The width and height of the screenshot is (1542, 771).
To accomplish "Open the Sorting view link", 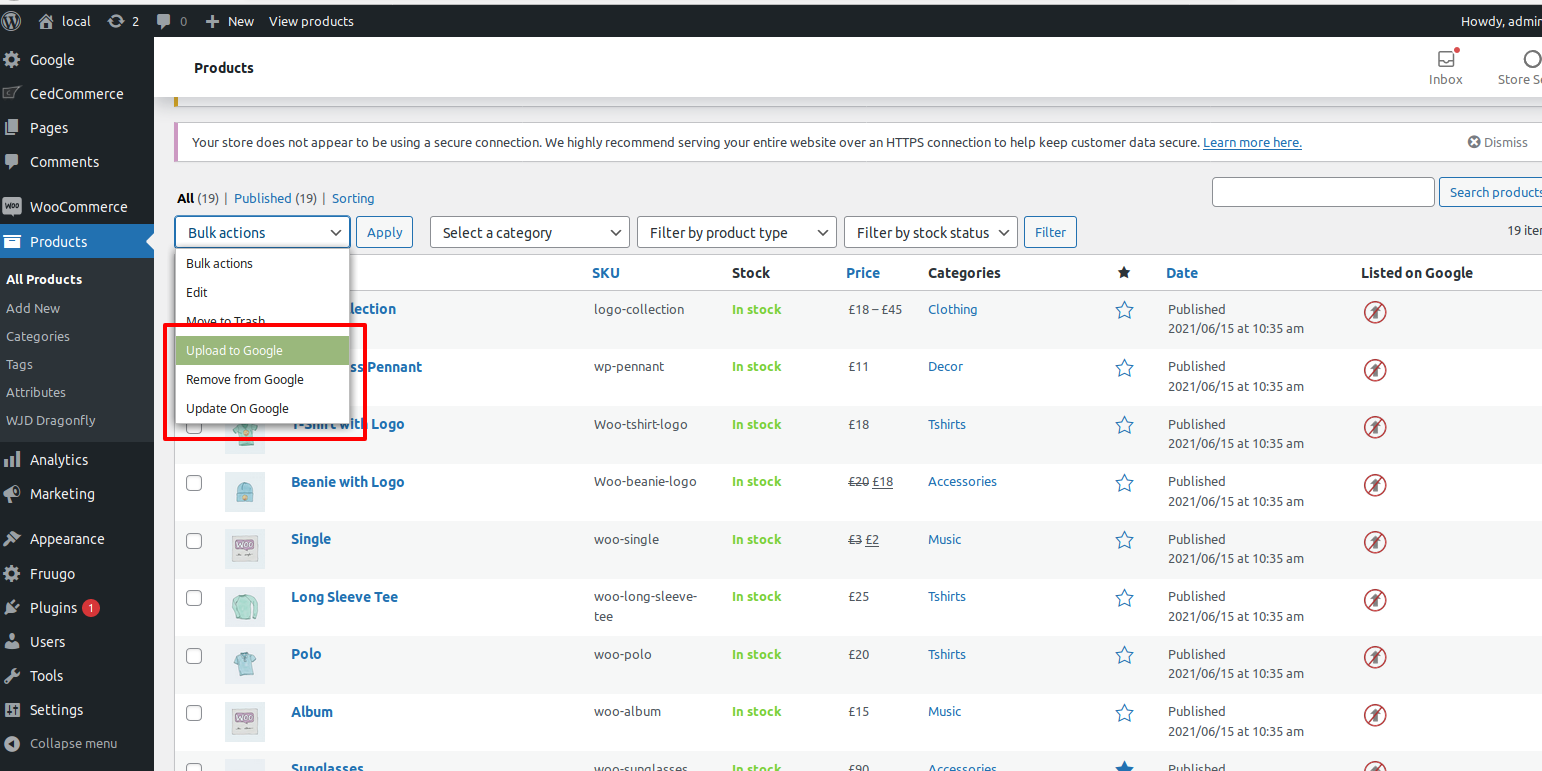I will (353, 198).
